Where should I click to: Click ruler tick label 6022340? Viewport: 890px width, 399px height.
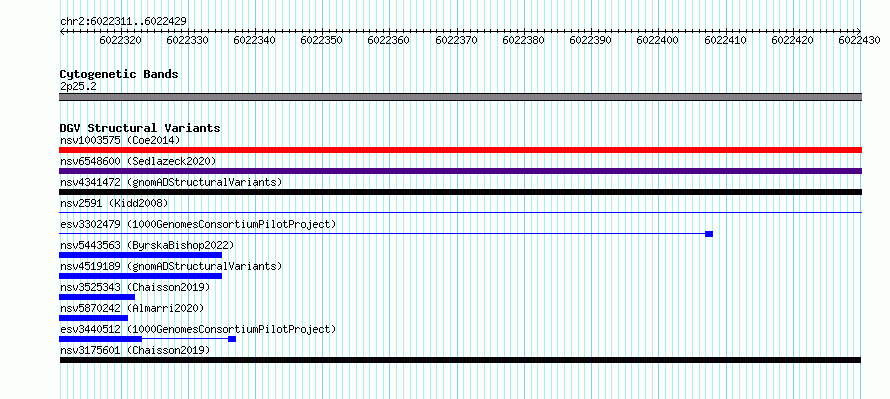pos(254,40)
